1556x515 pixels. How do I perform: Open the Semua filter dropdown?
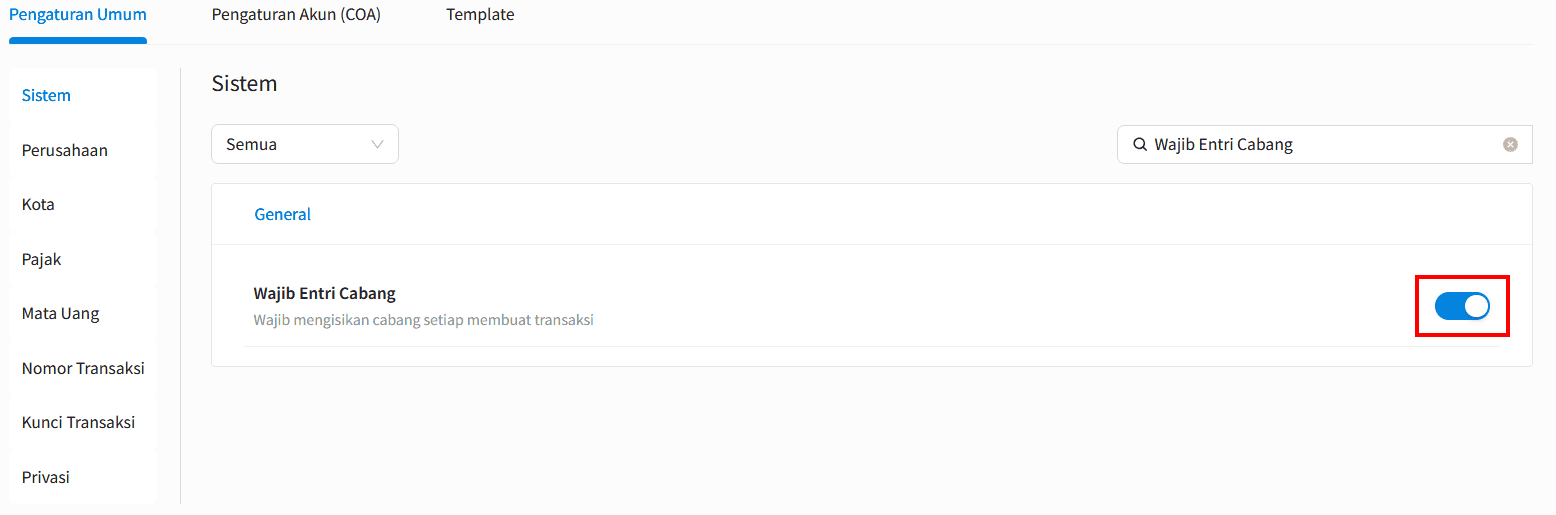pyautogui.click(x=305, y=144)
